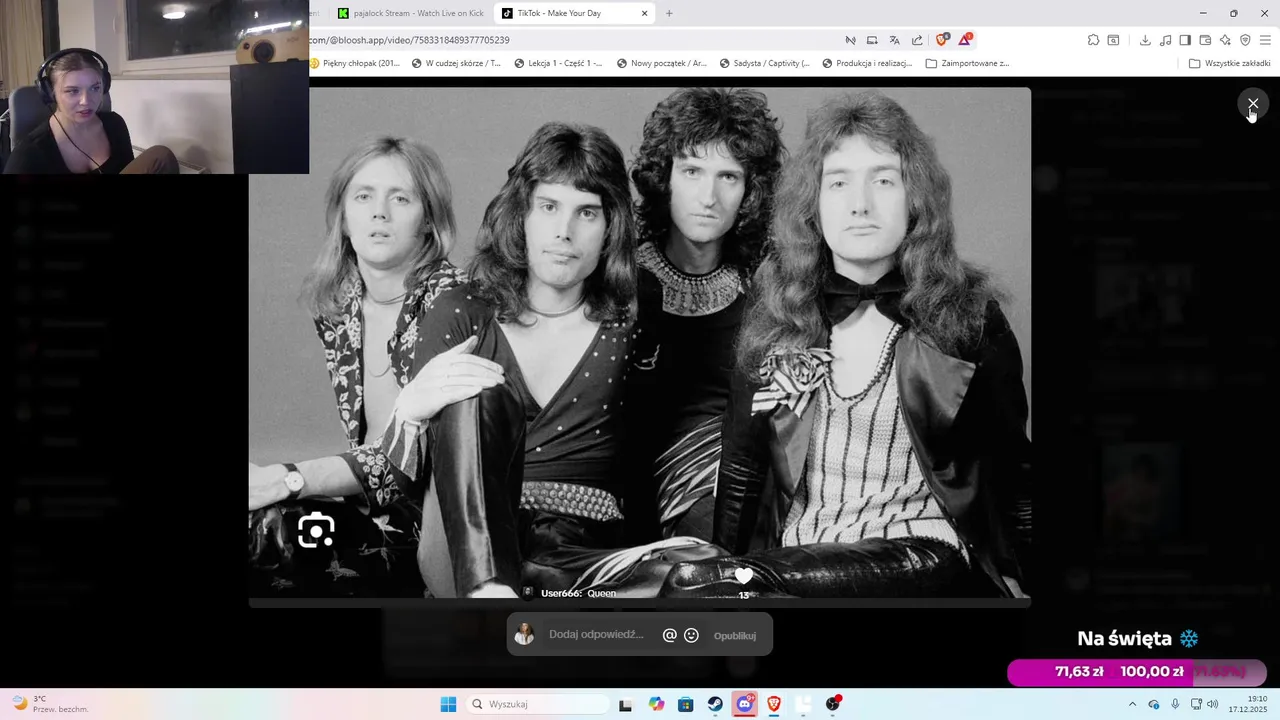Open the Brave Wallet icon
Screen dimensions: 1280x720
1205,40
